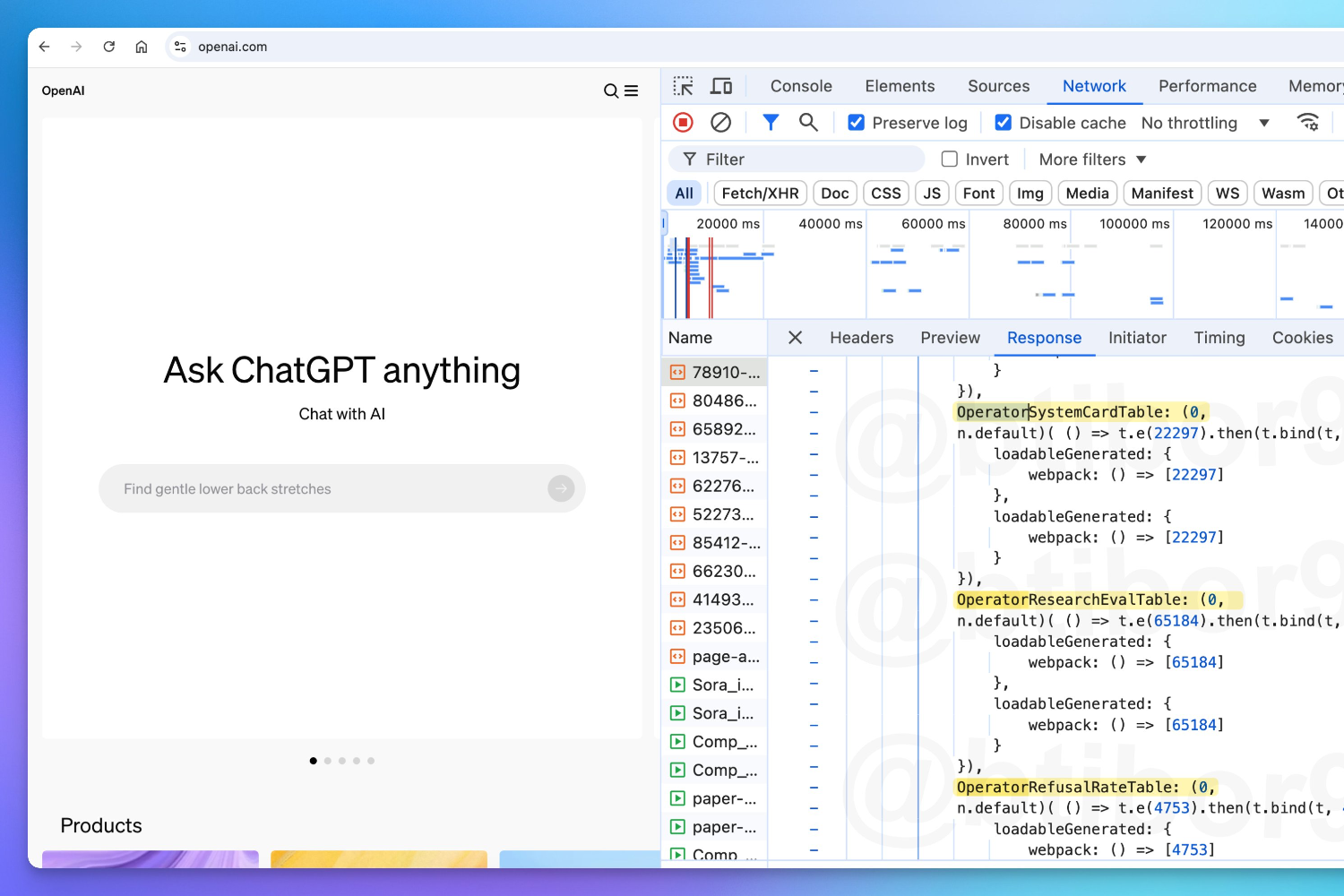Filter requests by Font
Viewport: 1344px width, 896px height.
(978, 194)
